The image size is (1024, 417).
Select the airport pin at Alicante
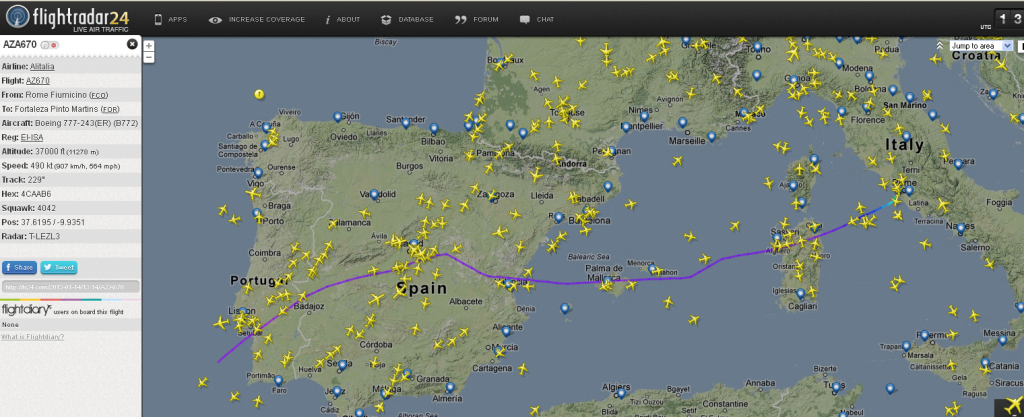tap(506, 331)
